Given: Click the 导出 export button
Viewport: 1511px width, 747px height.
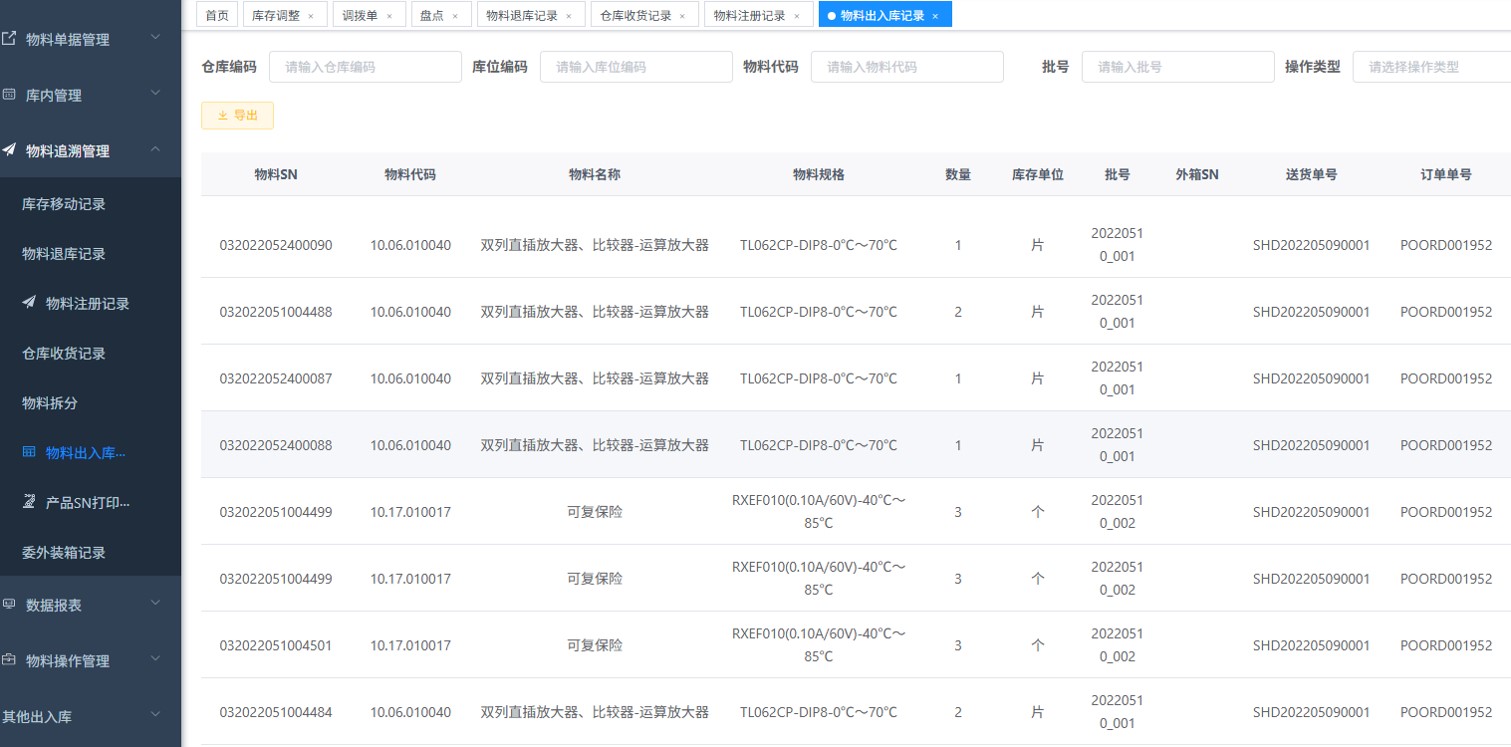Looking at the screenshot, I should coord(237,116).
